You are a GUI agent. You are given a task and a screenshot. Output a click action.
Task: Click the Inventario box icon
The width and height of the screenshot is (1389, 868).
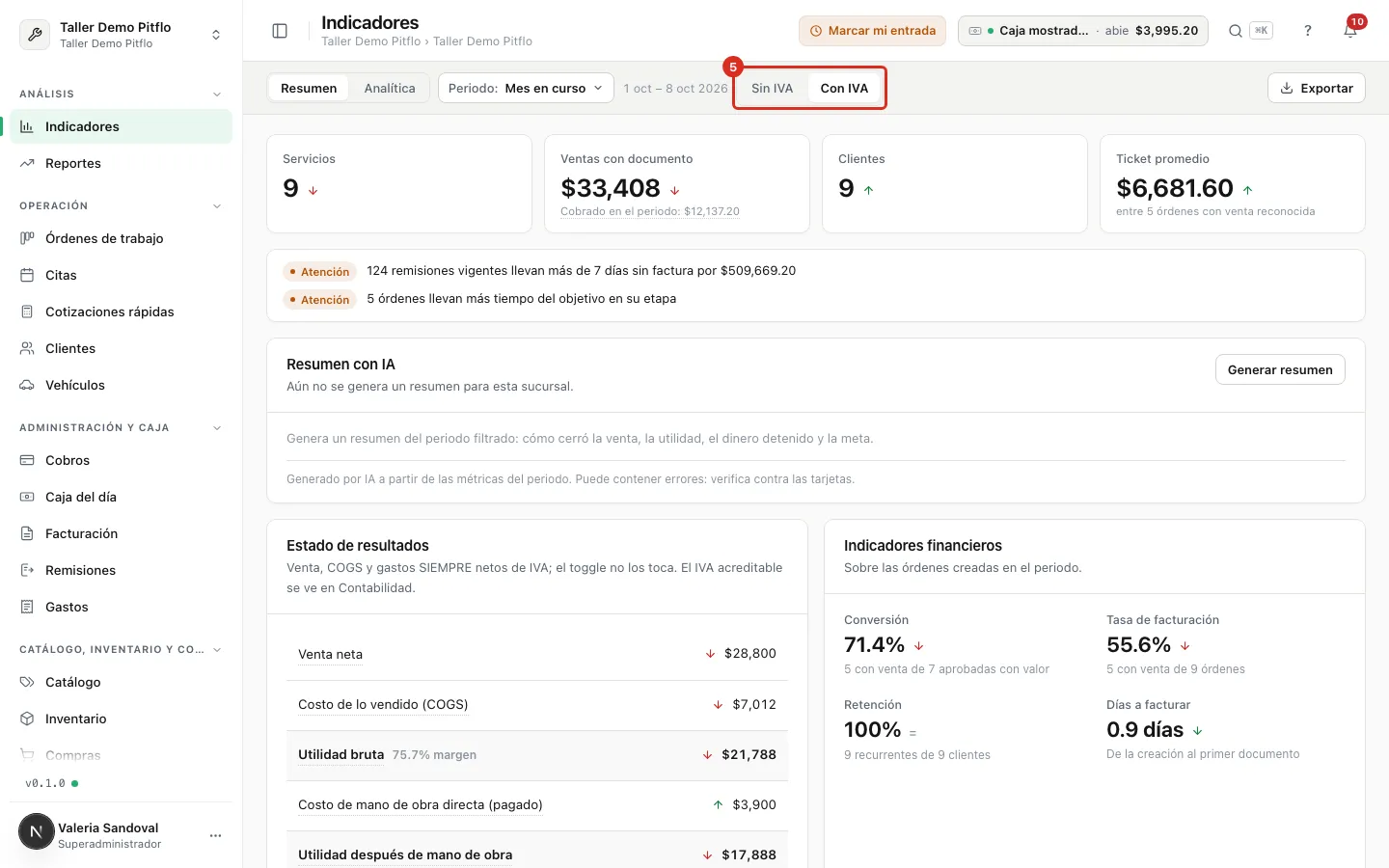tap(27, 719)
